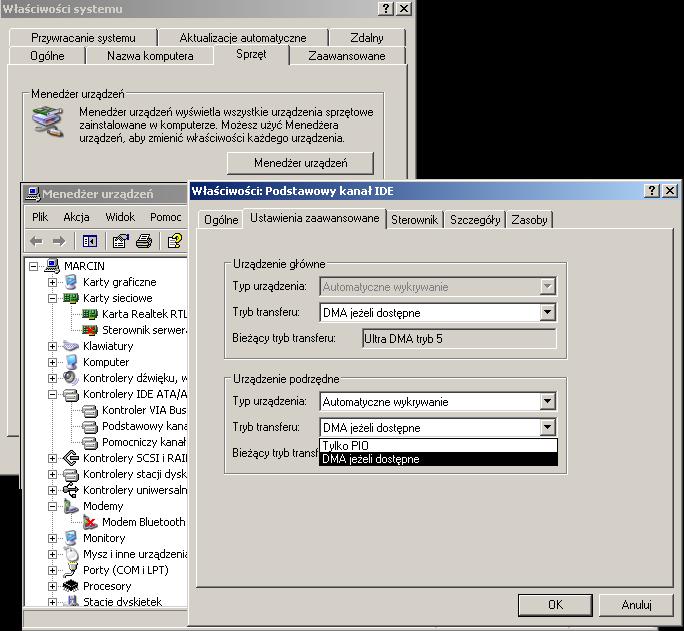Screen dimensions: 684x631
Task: Open the Zdalny tab
Action: coord(367,38)
